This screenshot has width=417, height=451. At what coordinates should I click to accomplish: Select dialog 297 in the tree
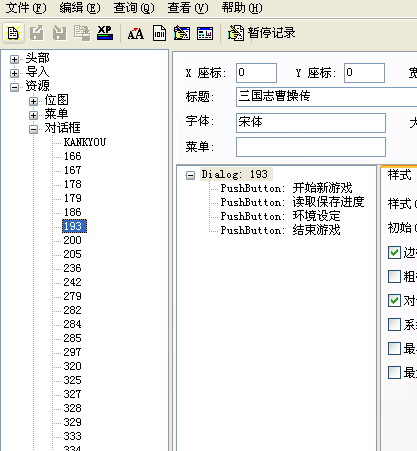click(72, 352)
